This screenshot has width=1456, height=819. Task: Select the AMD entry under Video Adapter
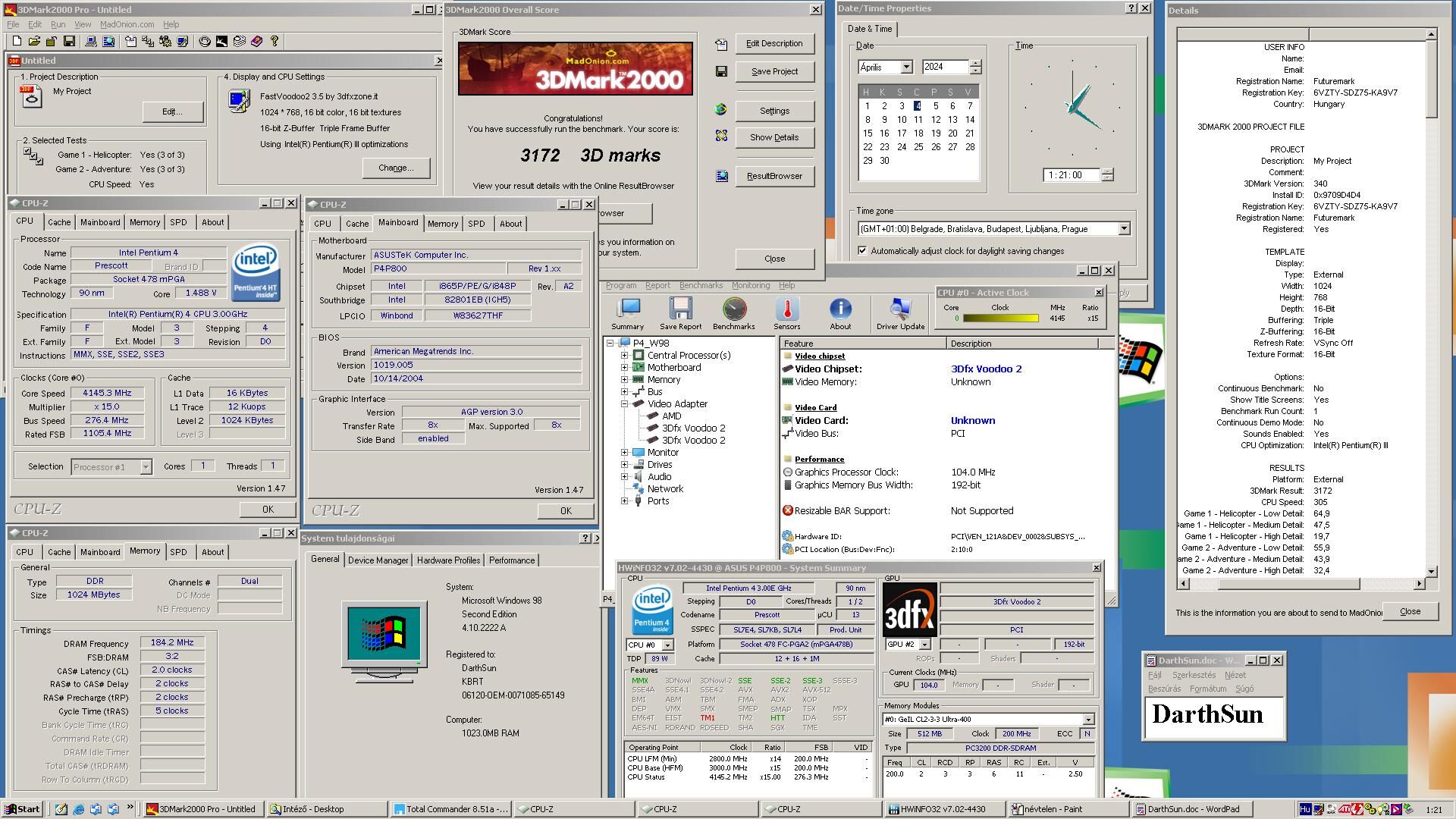pyautogui.click(x=671, y=416)
